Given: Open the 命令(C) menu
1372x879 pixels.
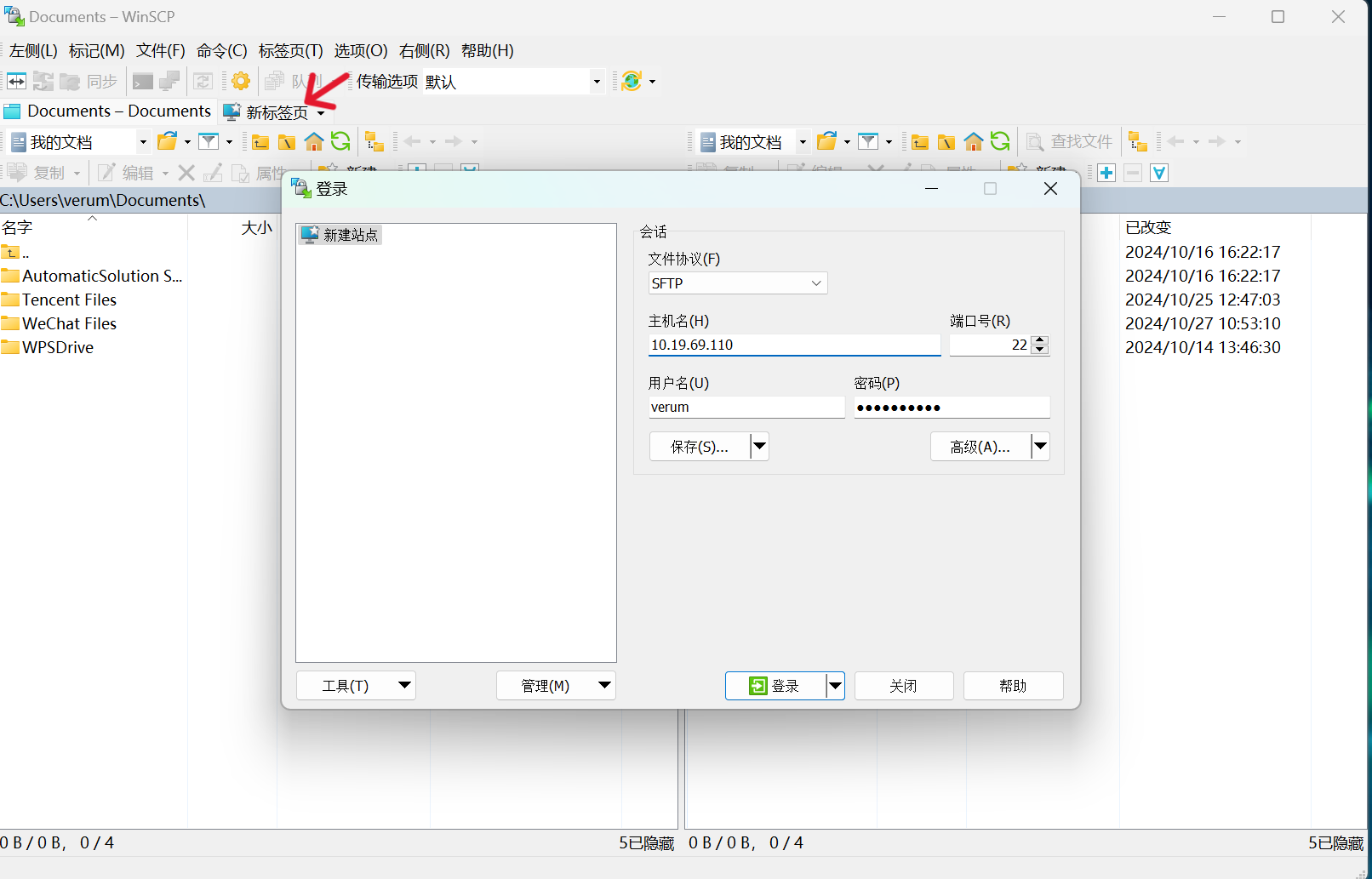Looking at the screenshot, I should tap(222, 51).
